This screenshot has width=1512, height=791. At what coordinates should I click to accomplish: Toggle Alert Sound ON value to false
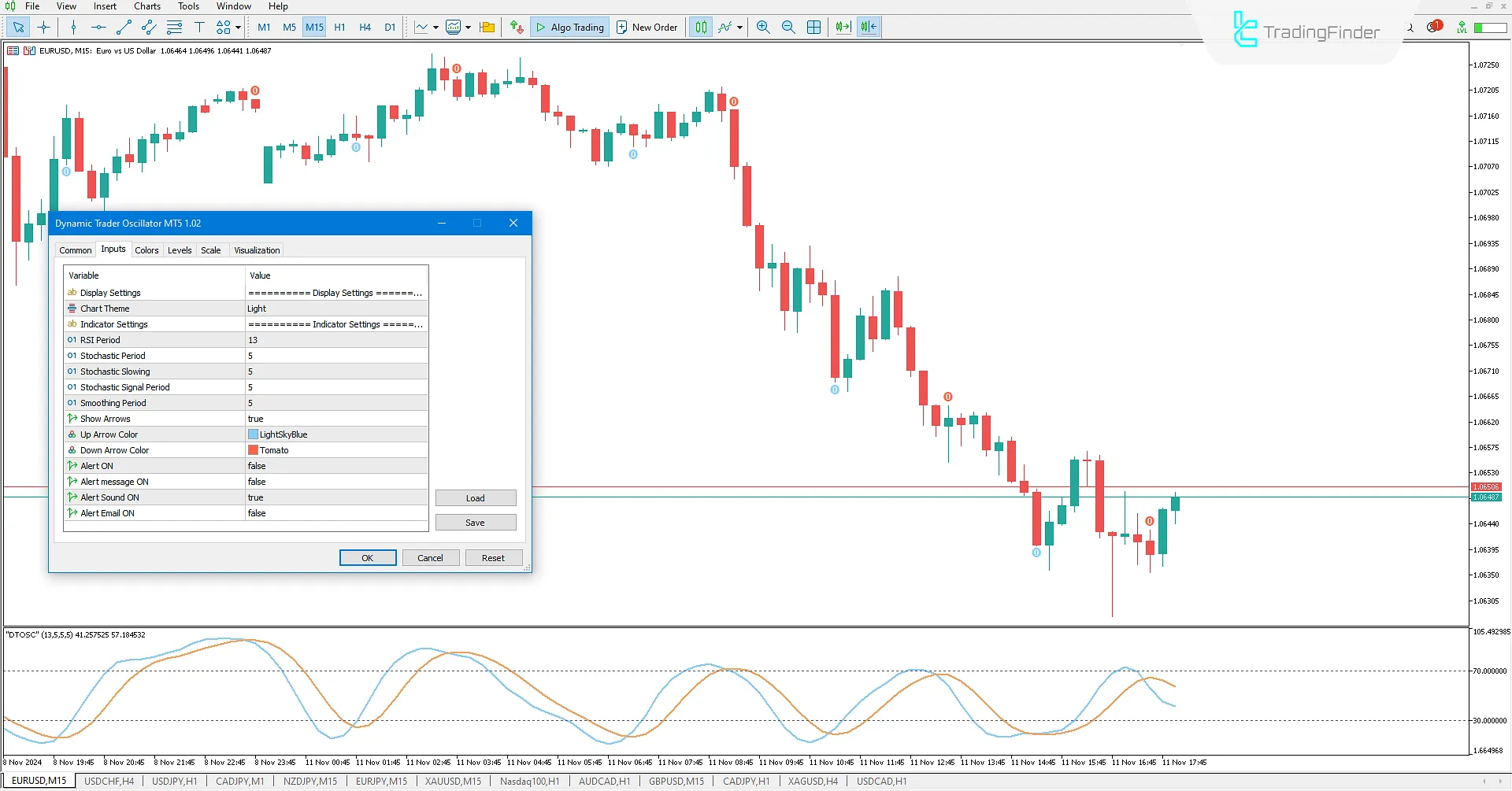click(x=336, y=497)
